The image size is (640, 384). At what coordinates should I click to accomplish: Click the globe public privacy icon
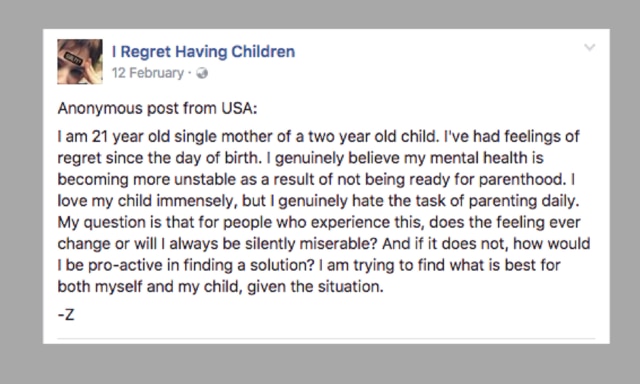click(202, 73)
